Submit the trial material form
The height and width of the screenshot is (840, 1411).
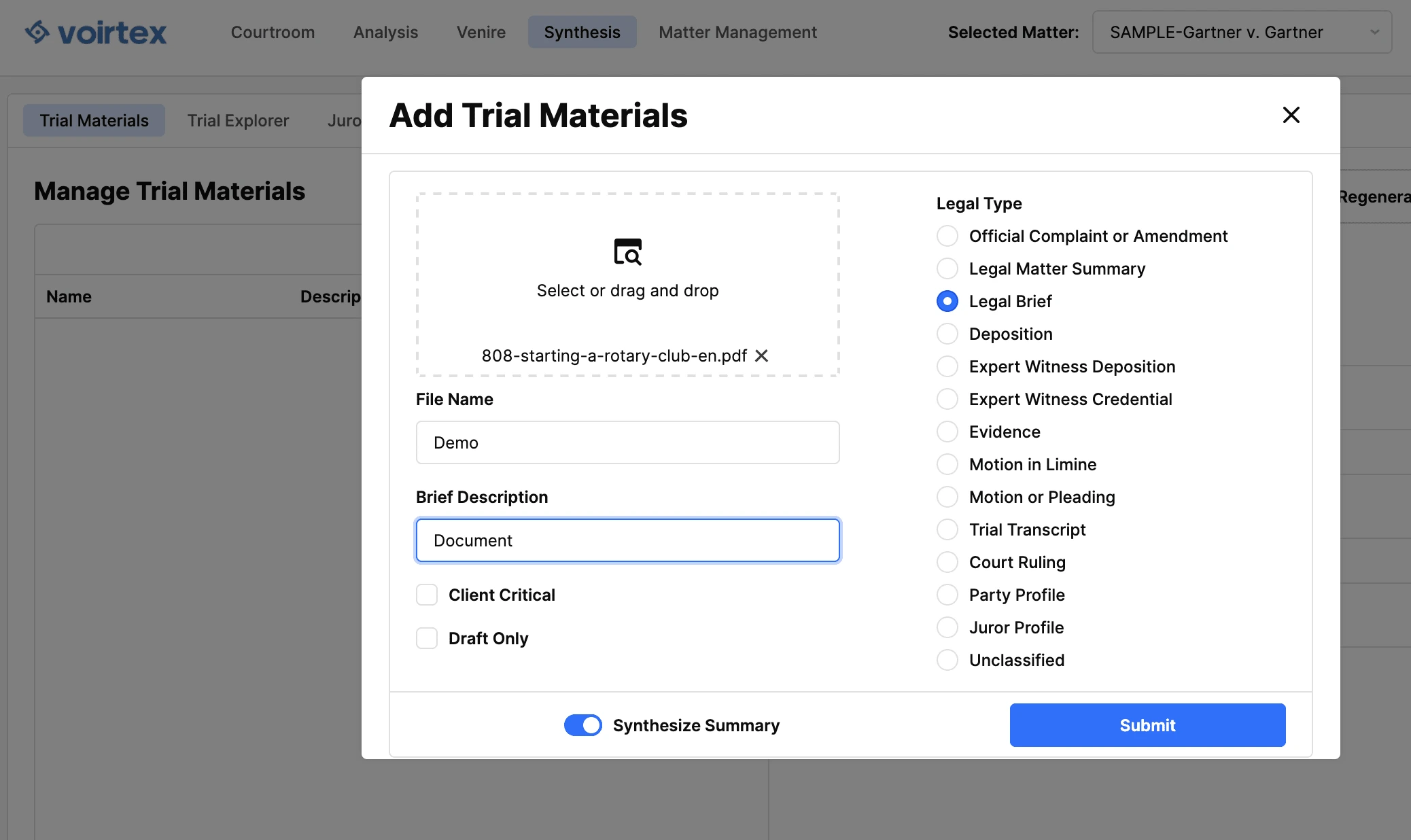tap(1147, 725)
